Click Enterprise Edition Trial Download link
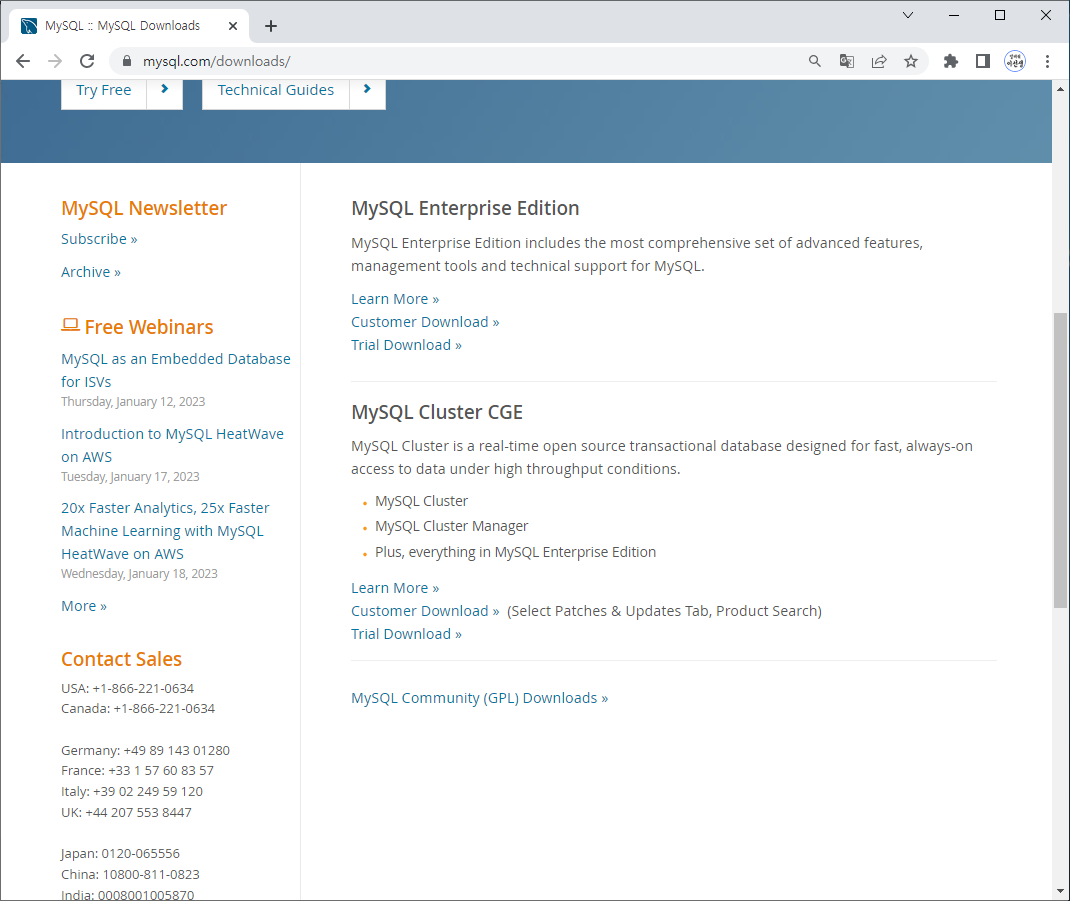The height and width of the screenshot is (901, 1070). click(x=406, y=345)
